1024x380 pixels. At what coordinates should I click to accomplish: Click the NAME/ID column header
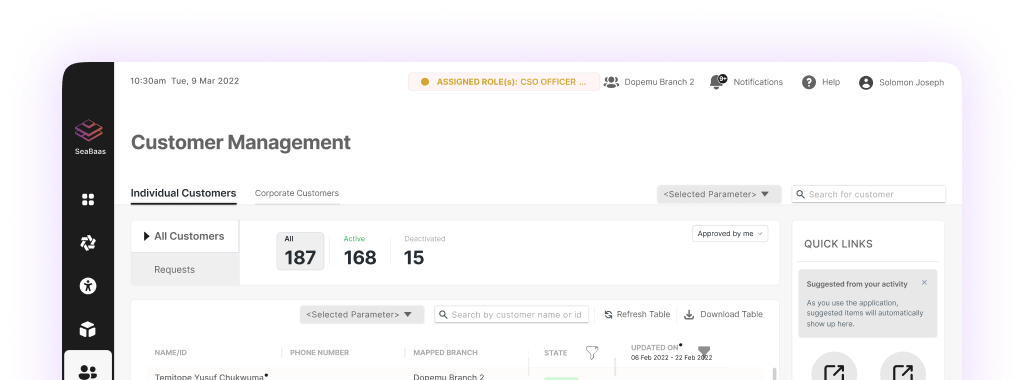point(170,353)
